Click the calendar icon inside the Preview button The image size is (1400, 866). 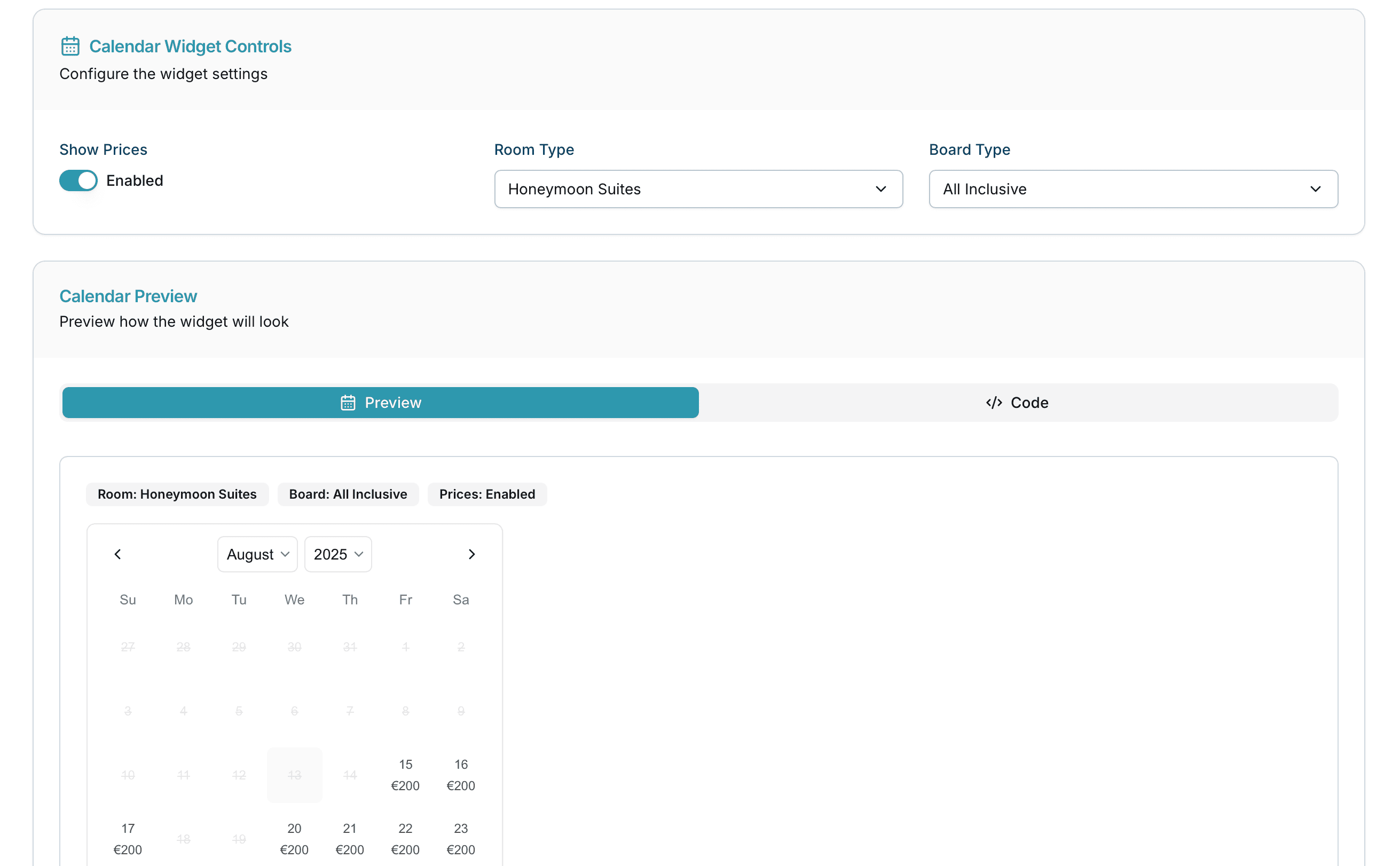pos(348,403)
